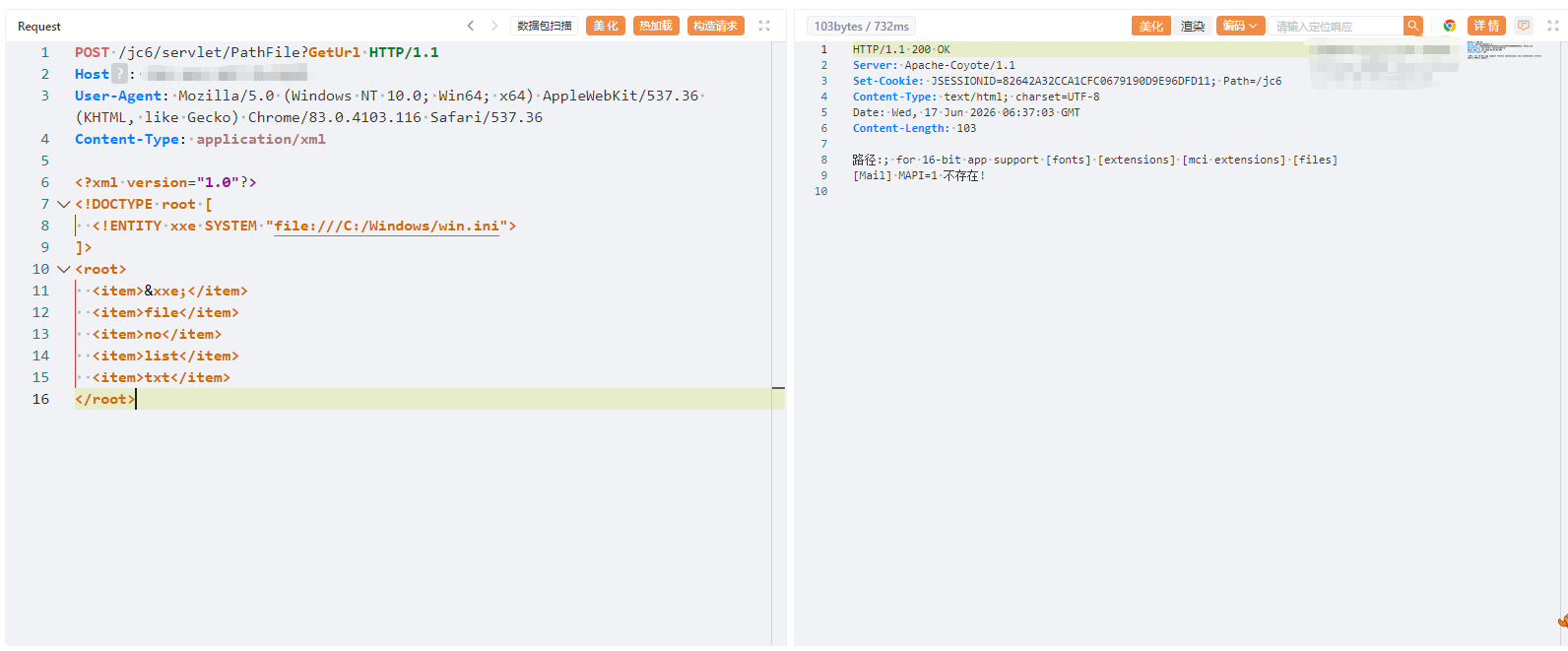The width and height of the screenshot is (1568, 651).
Task: Click the 数据包扫描 button
Action: click(x=545, y=26)
